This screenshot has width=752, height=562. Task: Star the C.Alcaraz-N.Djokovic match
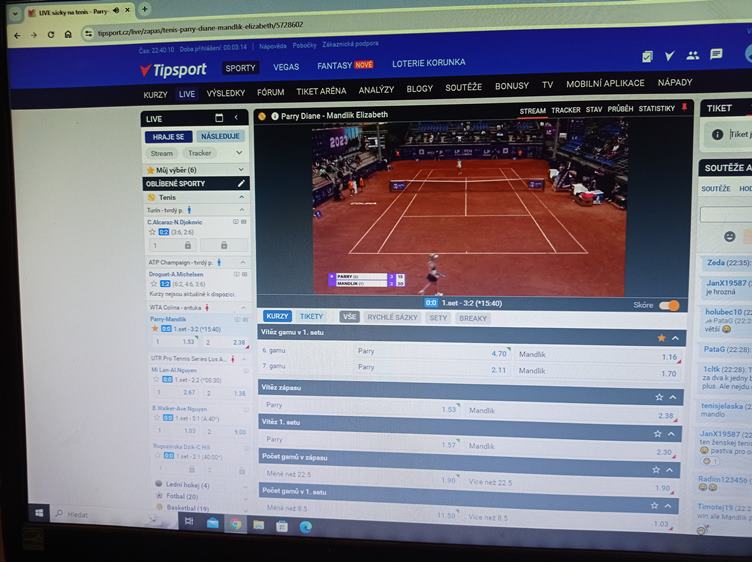click(152, 232)
